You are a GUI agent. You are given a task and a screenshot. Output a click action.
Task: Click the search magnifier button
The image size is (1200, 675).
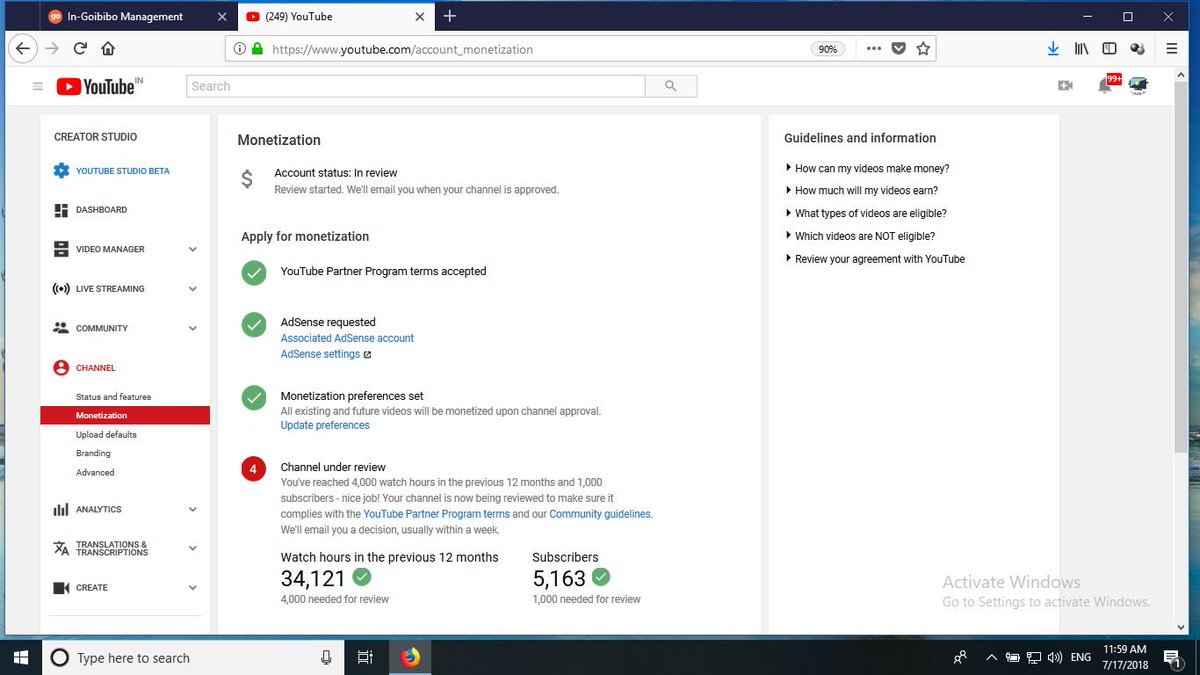[x=670, y=86]
